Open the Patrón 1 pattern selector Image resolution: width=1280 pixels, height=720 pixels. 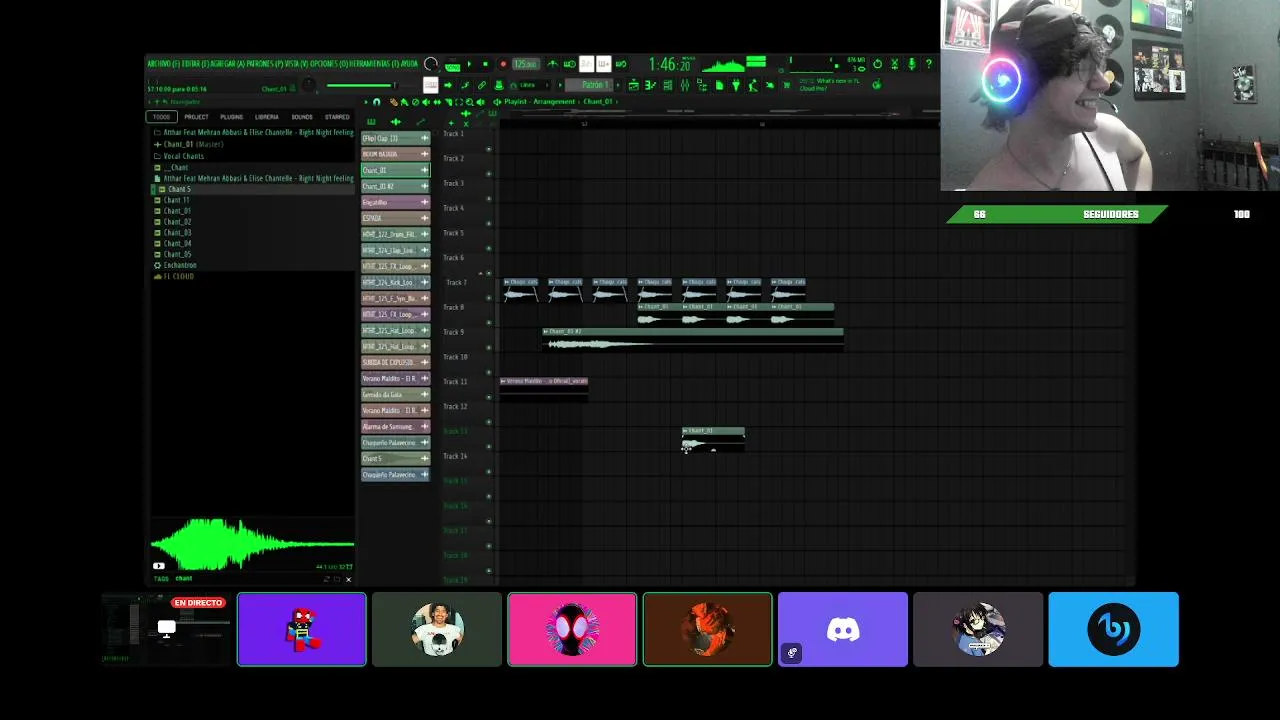pos(588,85)
